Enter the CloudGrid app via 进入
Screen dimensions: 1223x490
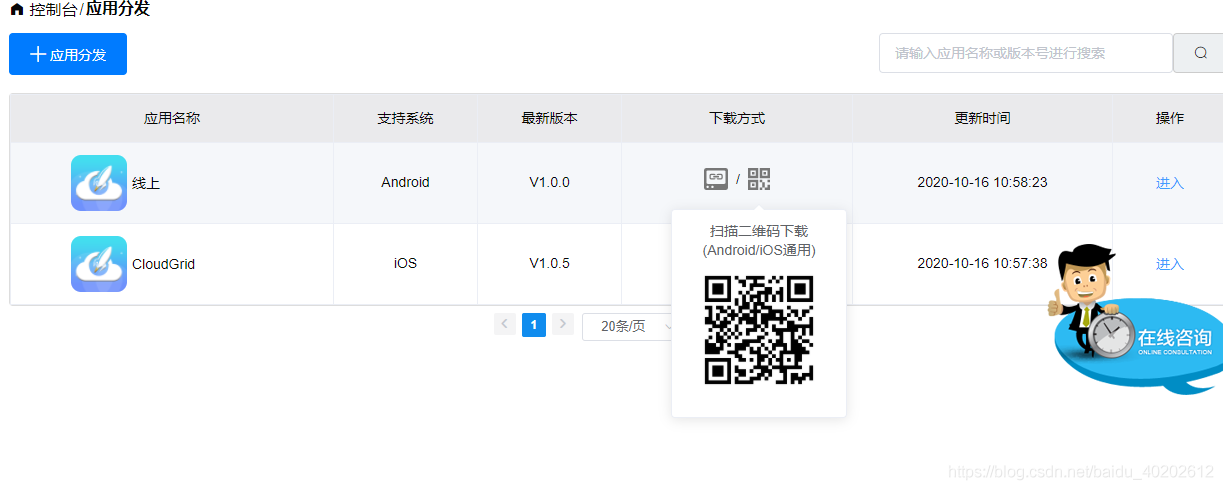point(1170,264)
